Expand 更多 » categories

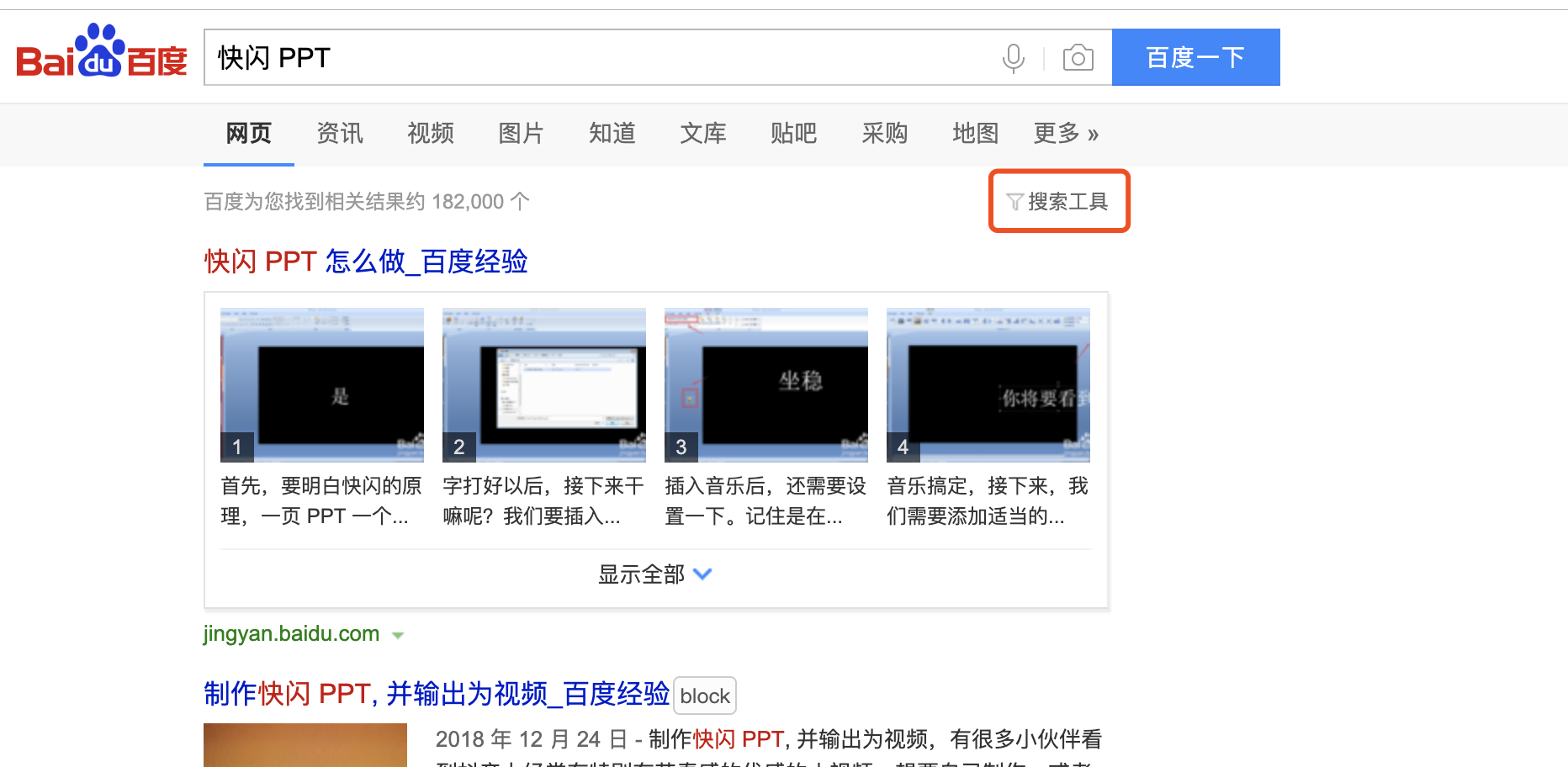[x=1066, y=134]
